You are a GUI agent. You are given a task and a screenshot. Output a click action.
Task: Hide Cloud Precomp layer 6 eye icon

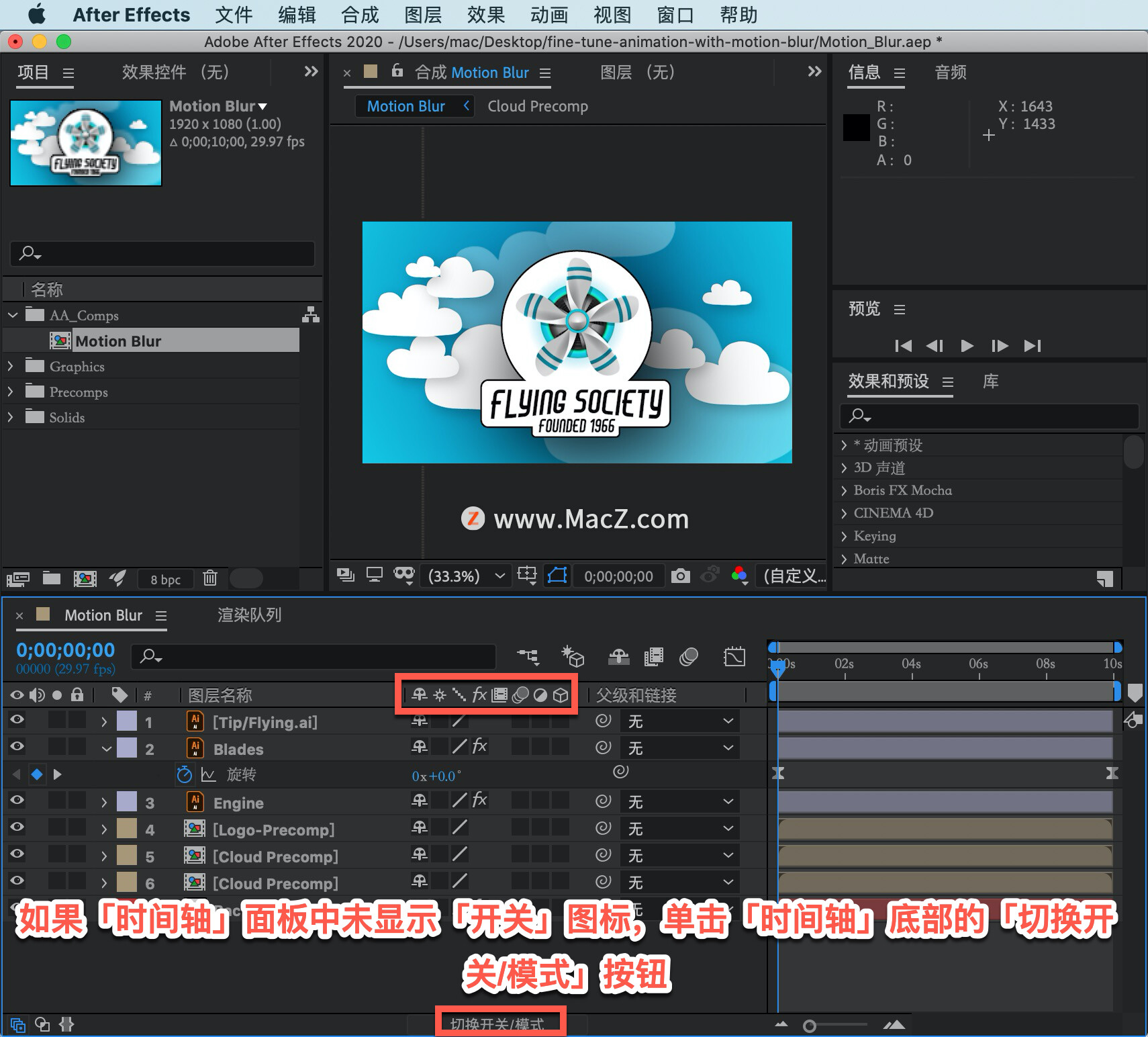click(17, 881)
